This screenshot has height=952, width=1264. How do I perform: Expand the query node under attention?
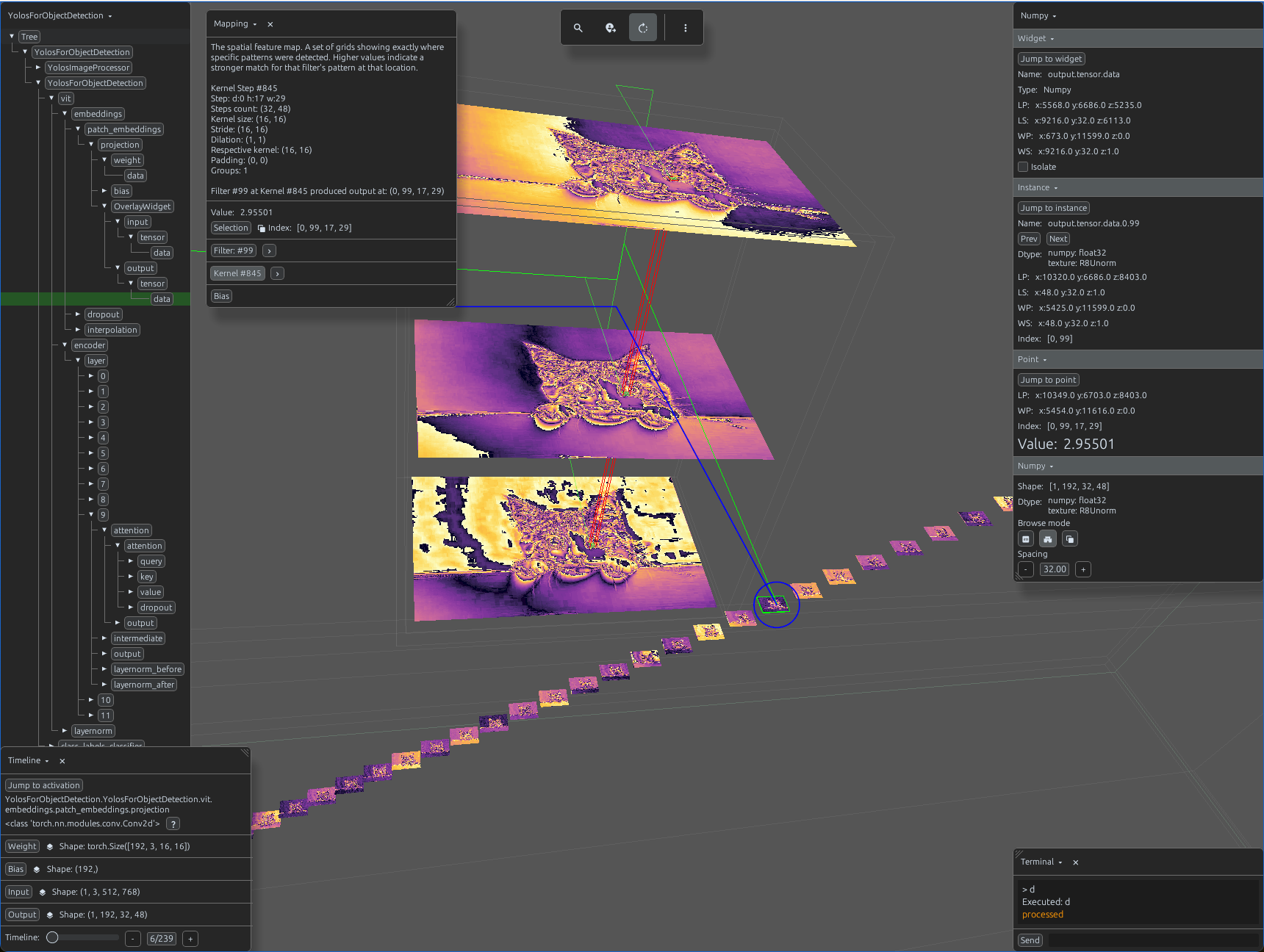[x=131, y=561]
